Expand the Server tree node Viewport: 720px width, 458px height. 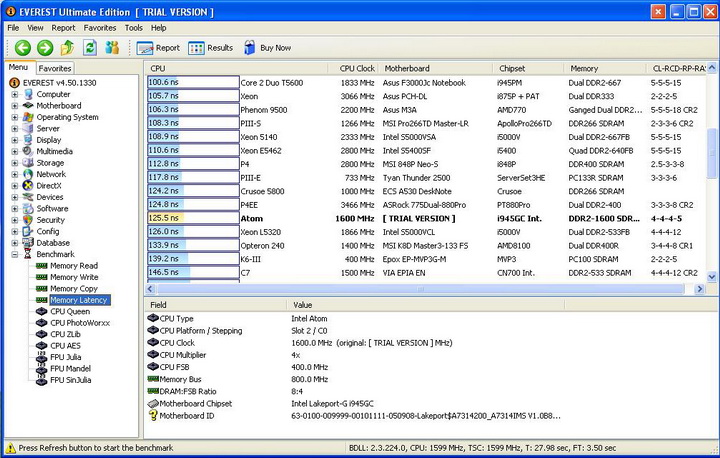pyautogui.click(x=15, y=129)
